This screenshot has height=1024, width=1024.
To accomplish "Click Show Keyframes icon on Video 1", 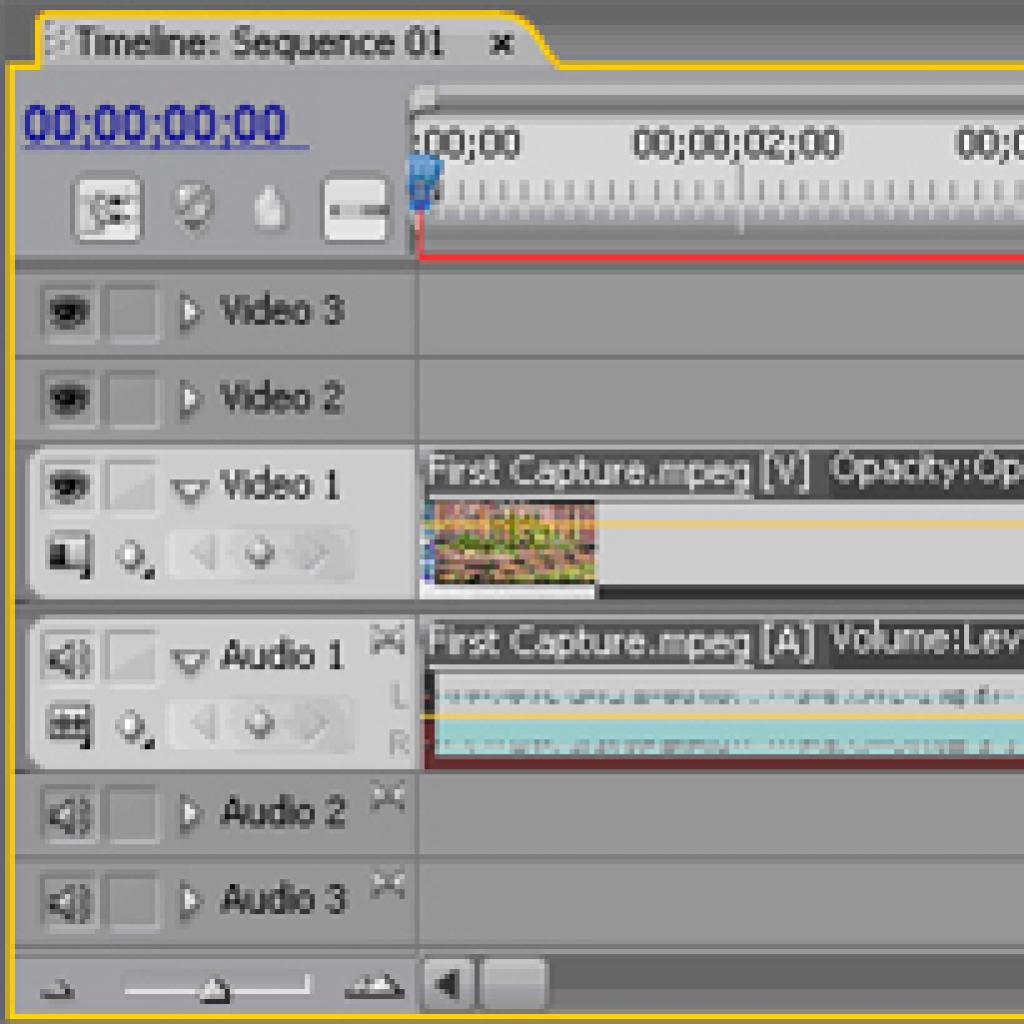I will point(134,558).
